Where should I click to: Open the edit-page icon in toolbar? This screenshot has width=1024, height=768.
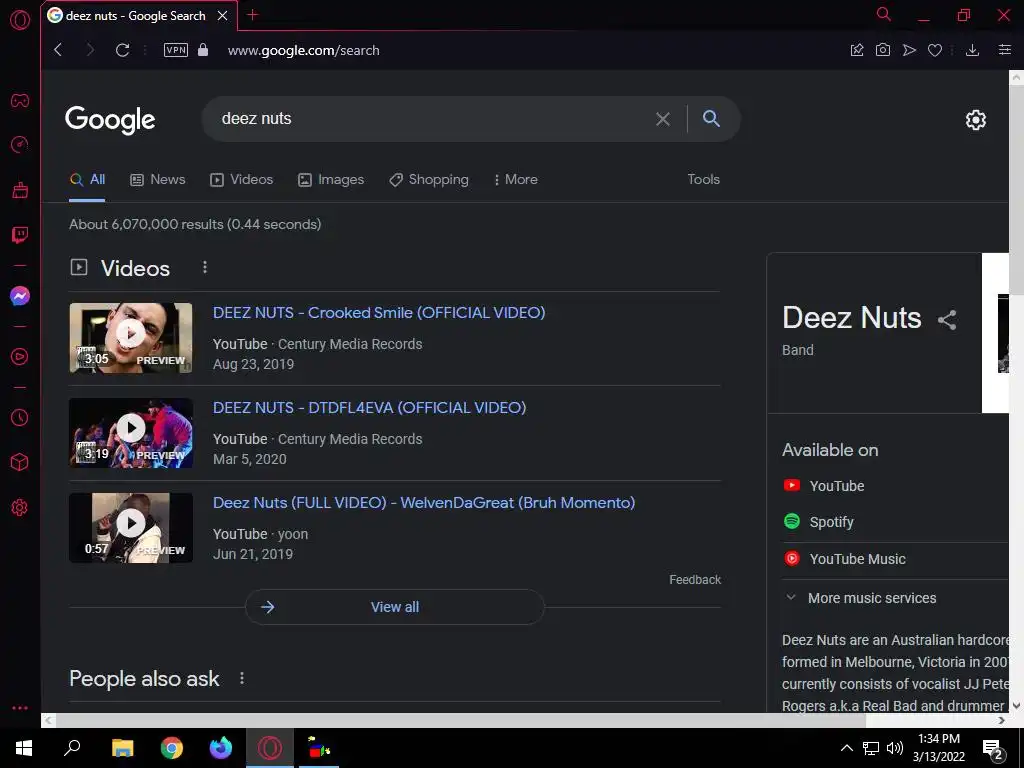(x=857, y=50)
